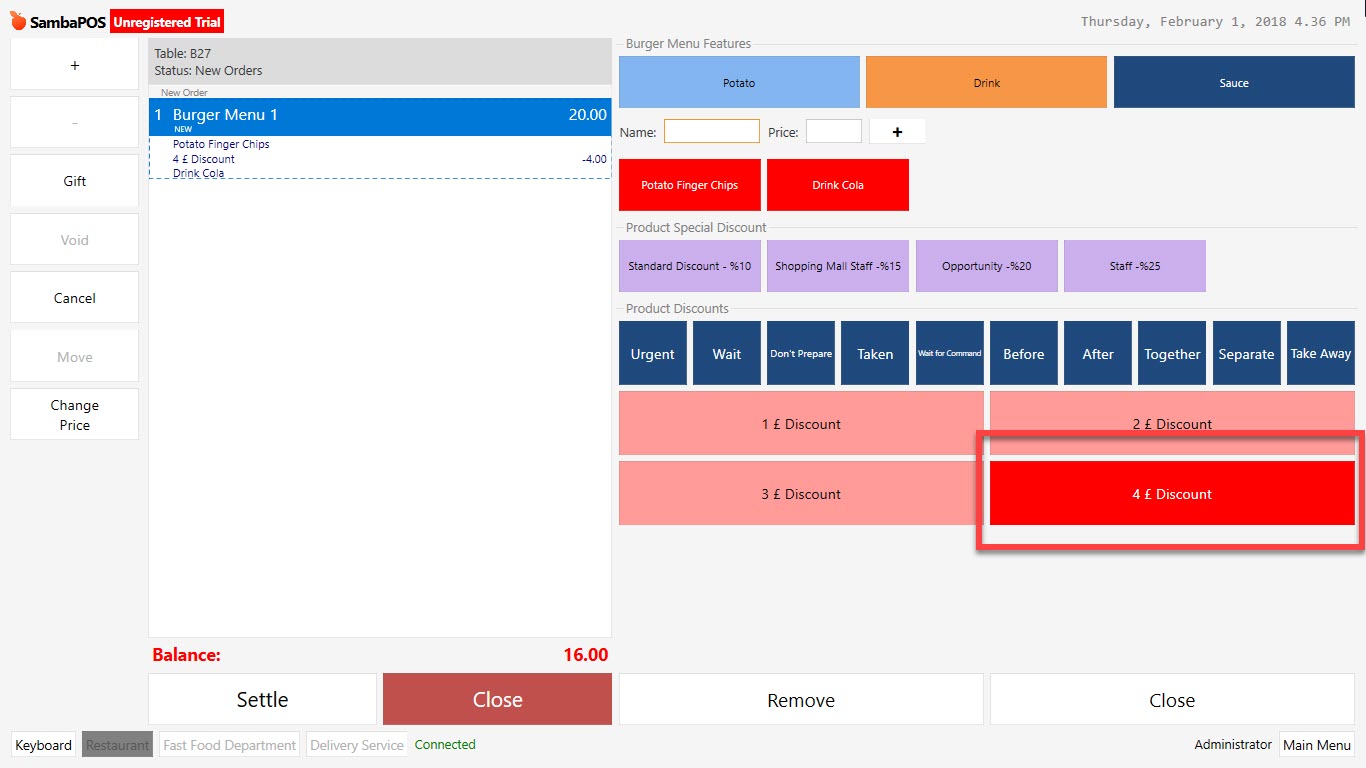The image size is (1366, 768).
Task: Apply the Staff -%25 discount
Action: pos(1135,265)
